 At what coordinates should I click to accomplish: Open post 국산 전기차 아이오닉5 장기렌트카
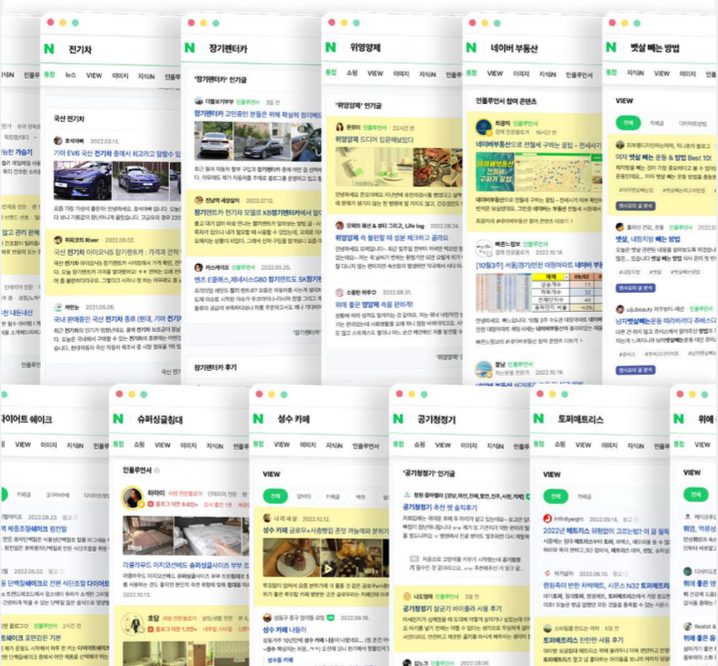tap(117, 252)
